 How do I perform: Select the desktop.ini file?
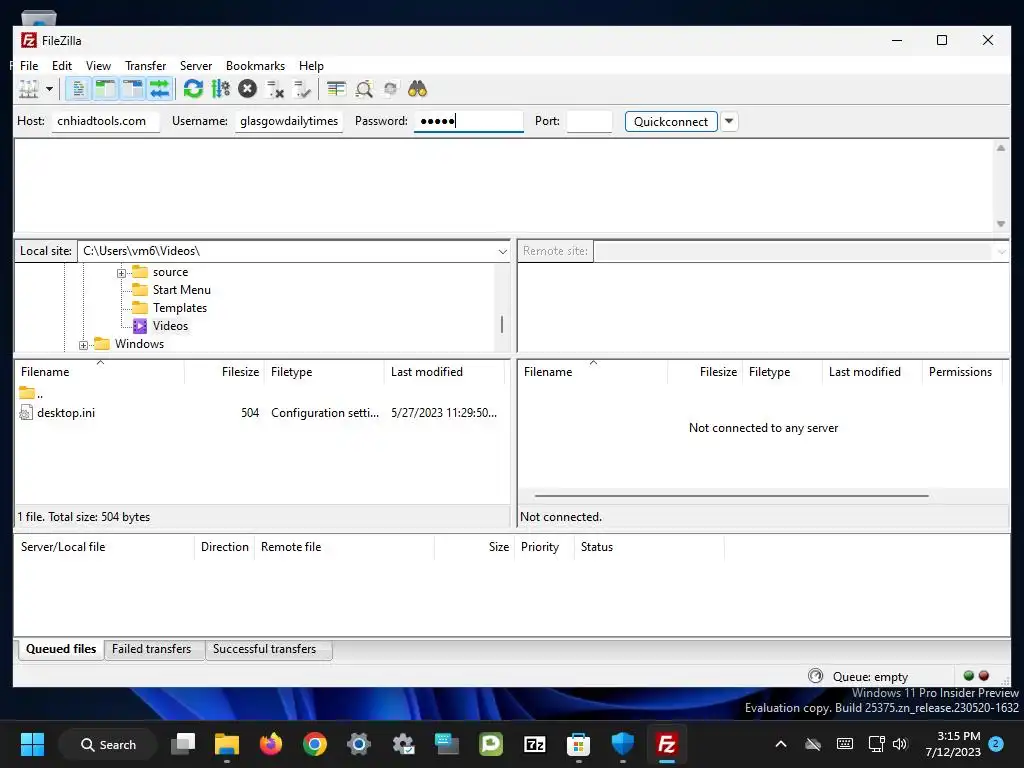[x=66, y=413]
